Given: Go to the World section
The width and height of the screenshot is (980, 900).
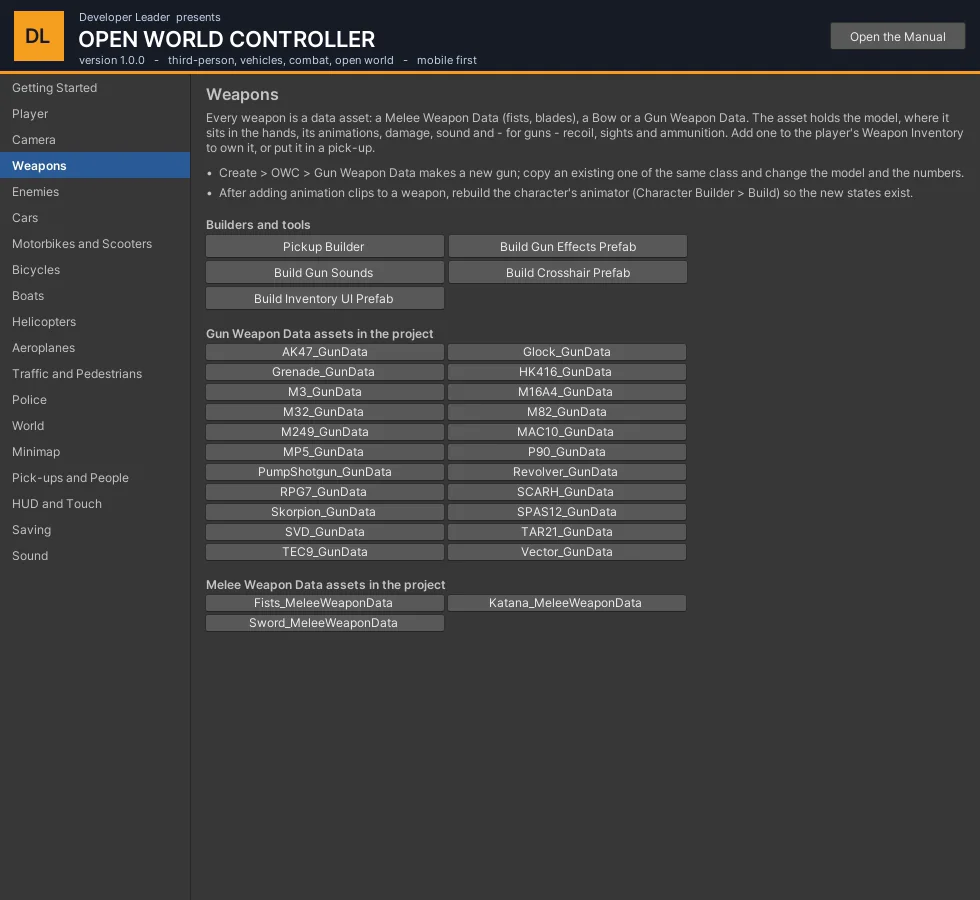Looking at the screenshot, I should (95, 426).
